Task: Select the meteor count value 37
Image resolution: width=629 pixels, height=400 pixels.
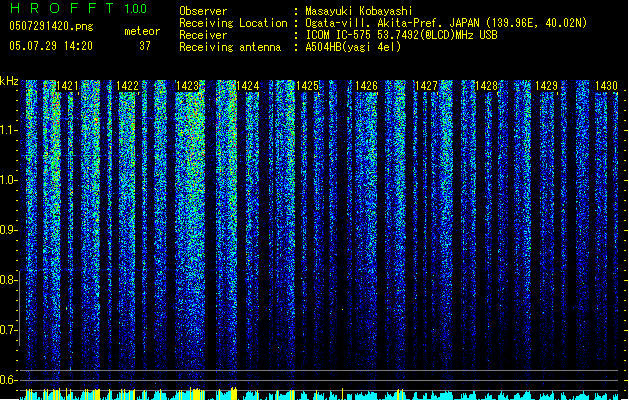Action: click(x=145, y=46)
